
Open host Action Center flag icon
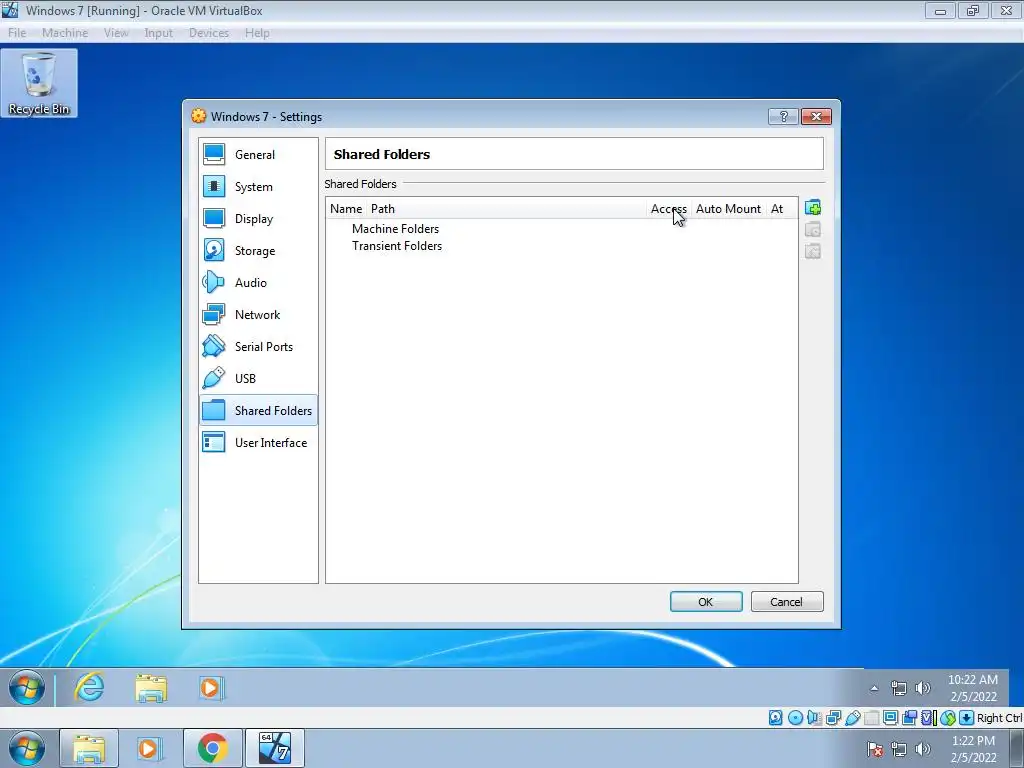pos(874,749)
